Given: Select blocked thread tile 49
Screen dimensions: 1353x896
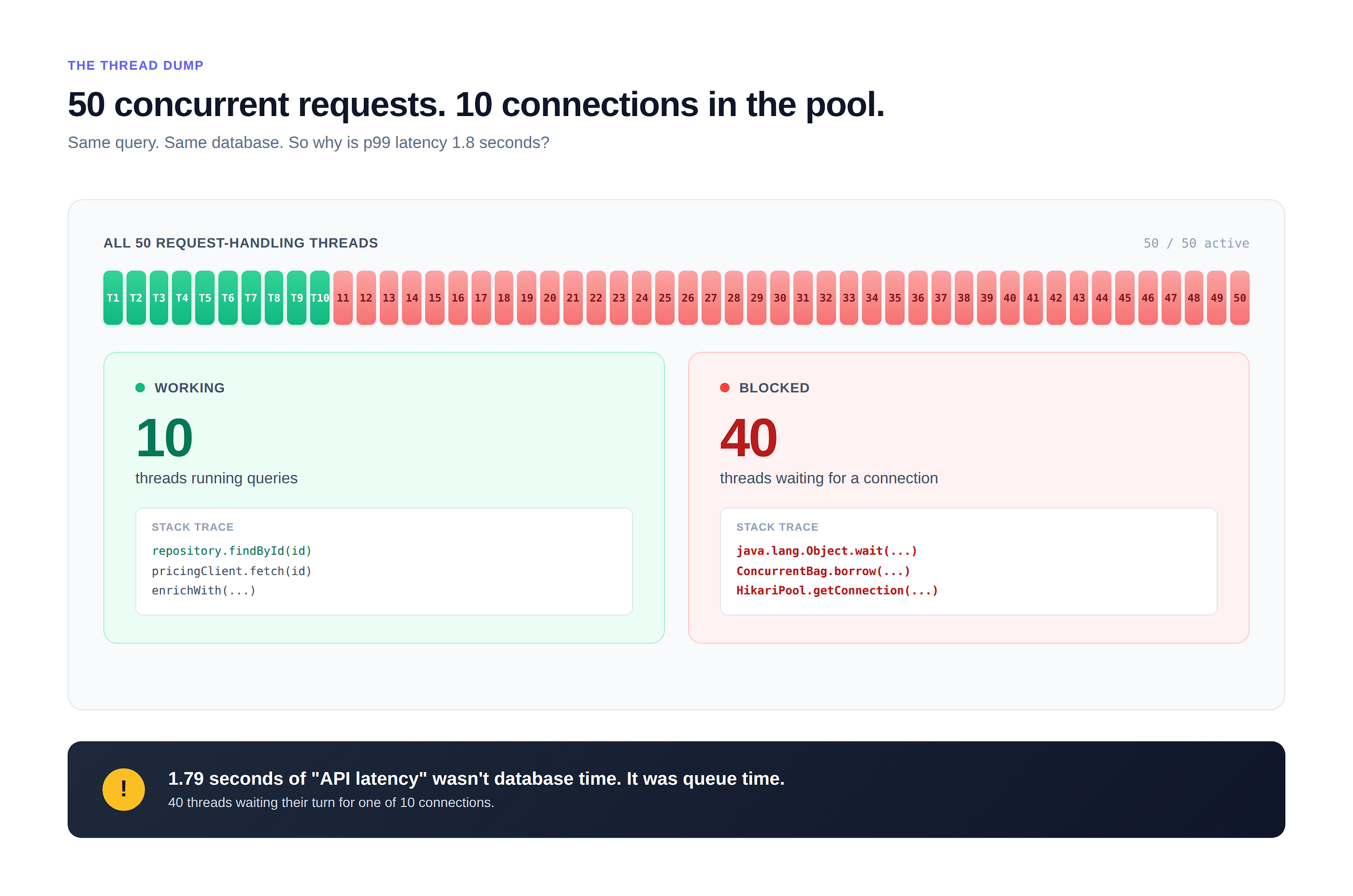Looking at the screenshot, I should 1217,298.
